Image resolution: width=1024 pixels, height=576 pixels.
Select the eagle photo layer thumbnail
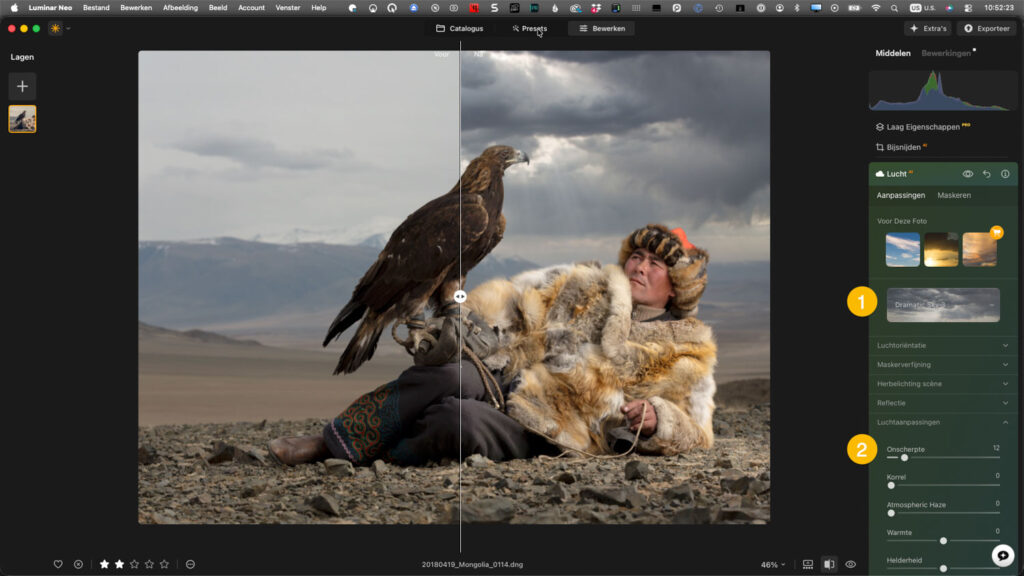pyautogui.click(x=22, y=119)
